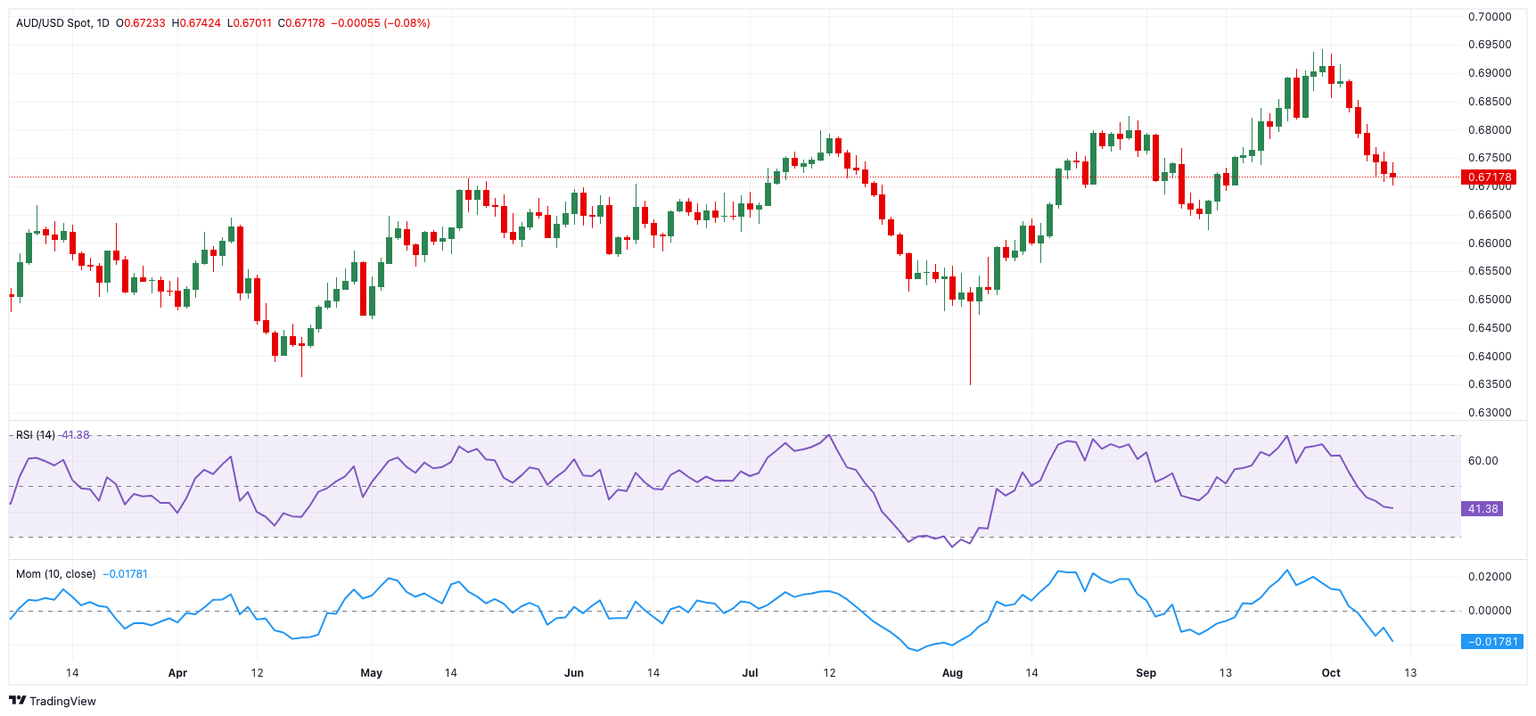Click the TradingView brand name text
Screen dimensions: 1536x716
click(x=62, y=701)
